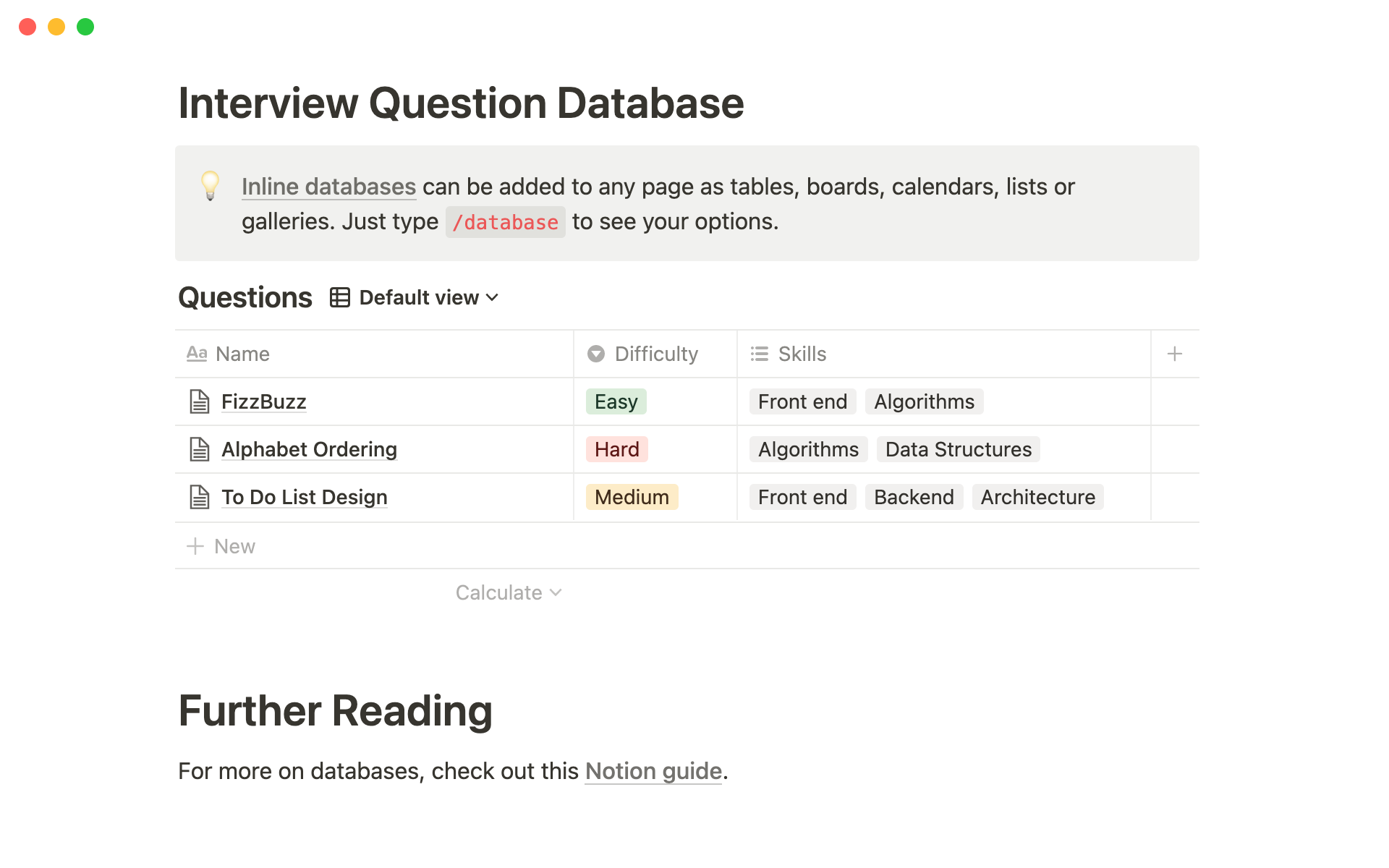The image size is (1389, 868).
Task: Click the Aa icon in the Name column
Action: (x=196, y=354)
